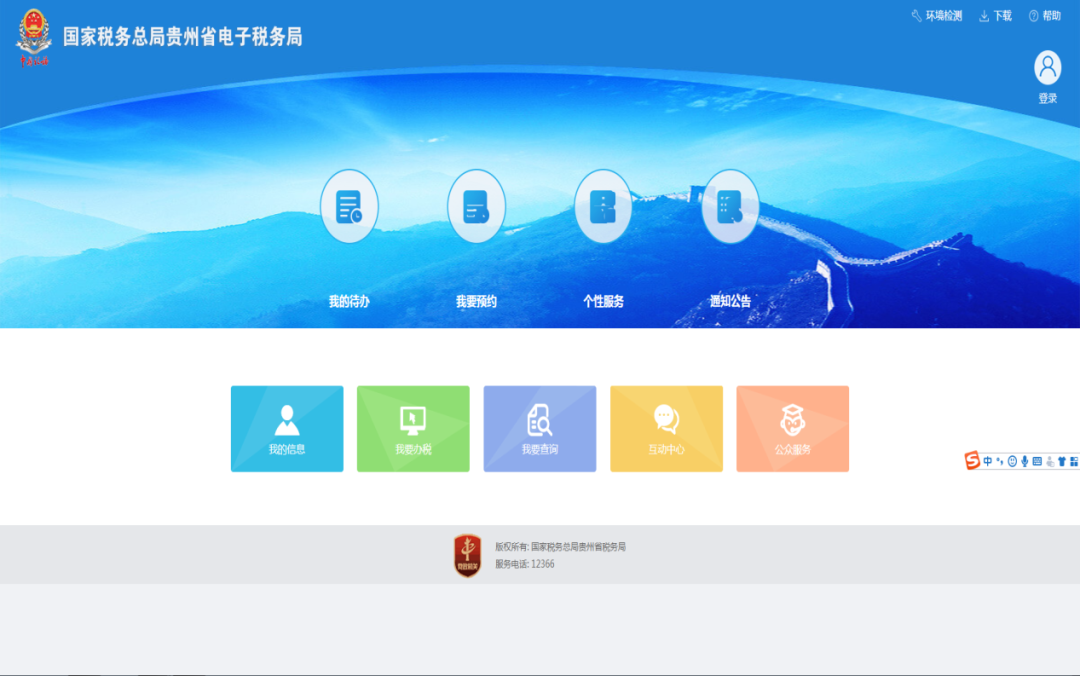Image resolution: width=1080 pixels, height=676 pixels.
Task: Open the skin shirt icon in Sogou bar
Action: (1062, 461)
